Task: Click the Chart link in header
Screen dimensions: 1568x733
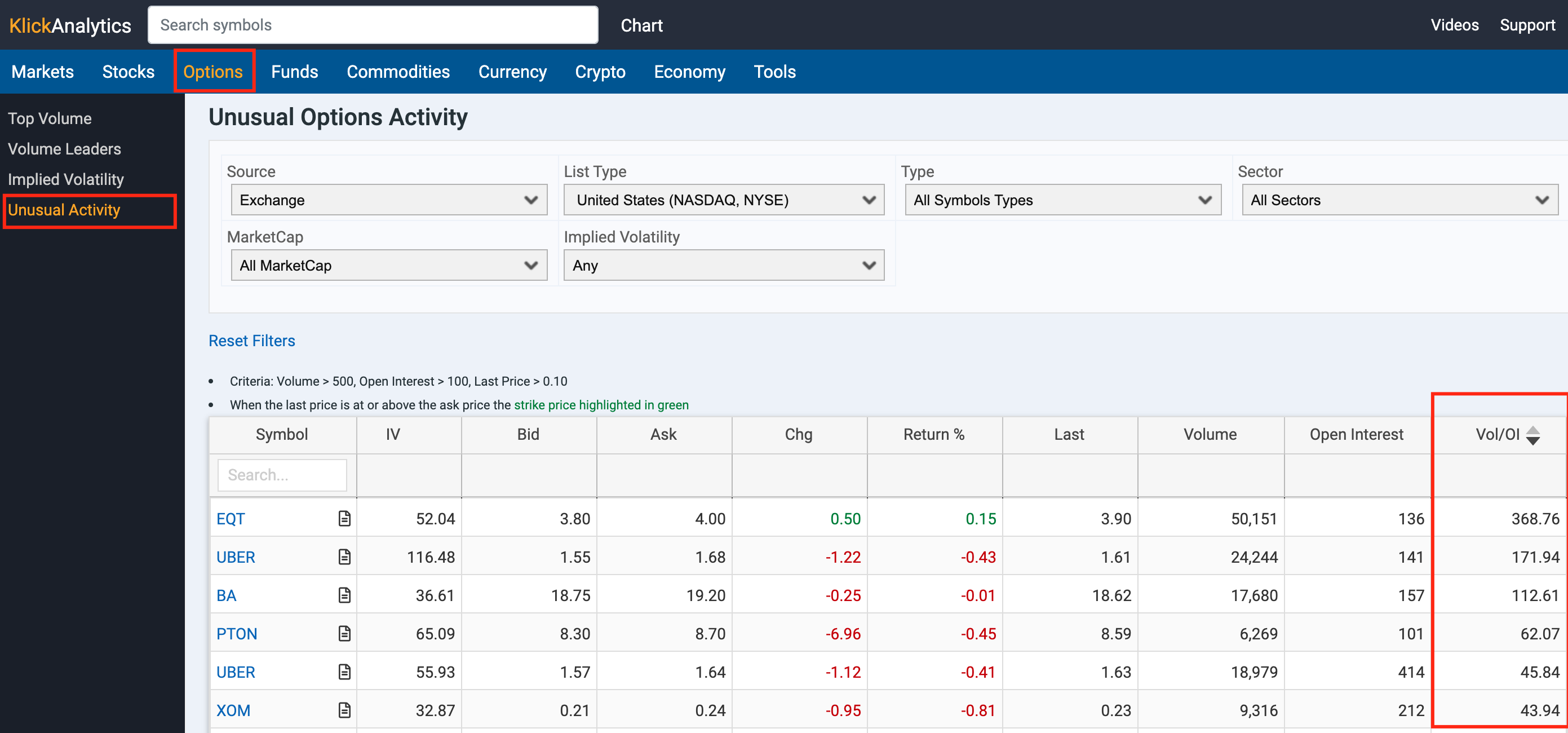Action: coord(641,25)
